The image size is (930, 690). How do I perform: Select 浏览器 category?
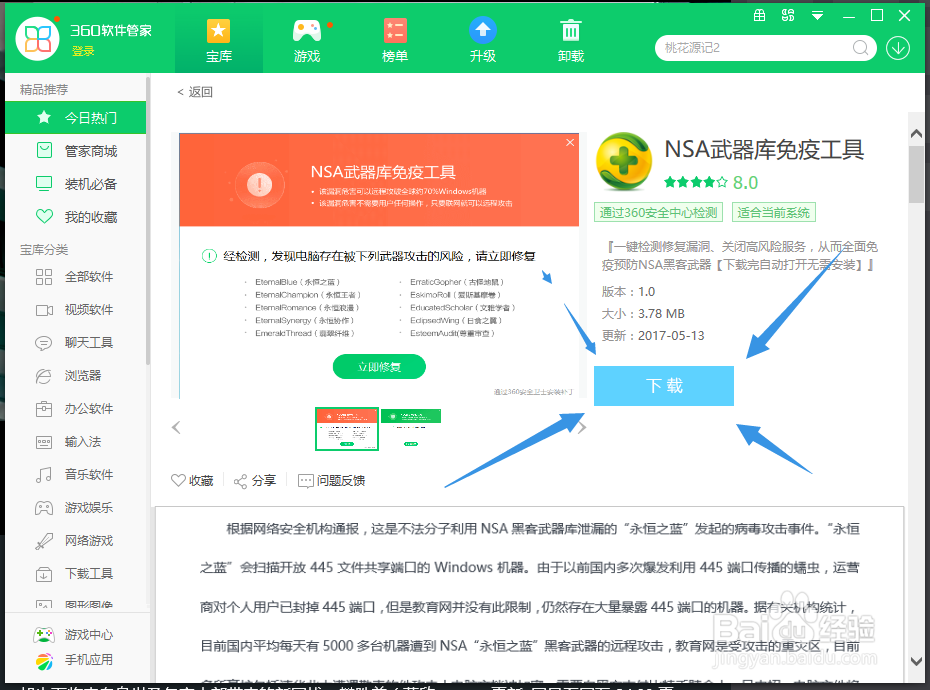(x=75, y=376)
